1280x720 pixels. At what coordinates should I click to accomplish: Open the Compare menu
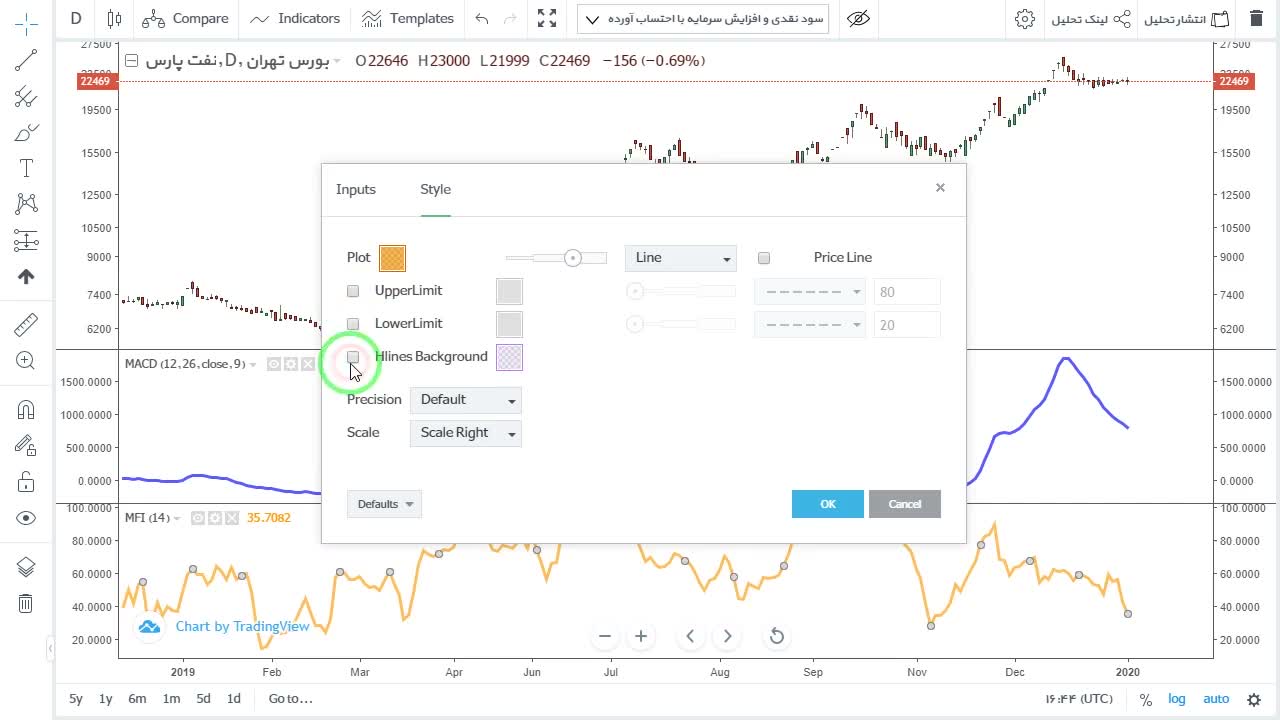(x=186, y=19)
